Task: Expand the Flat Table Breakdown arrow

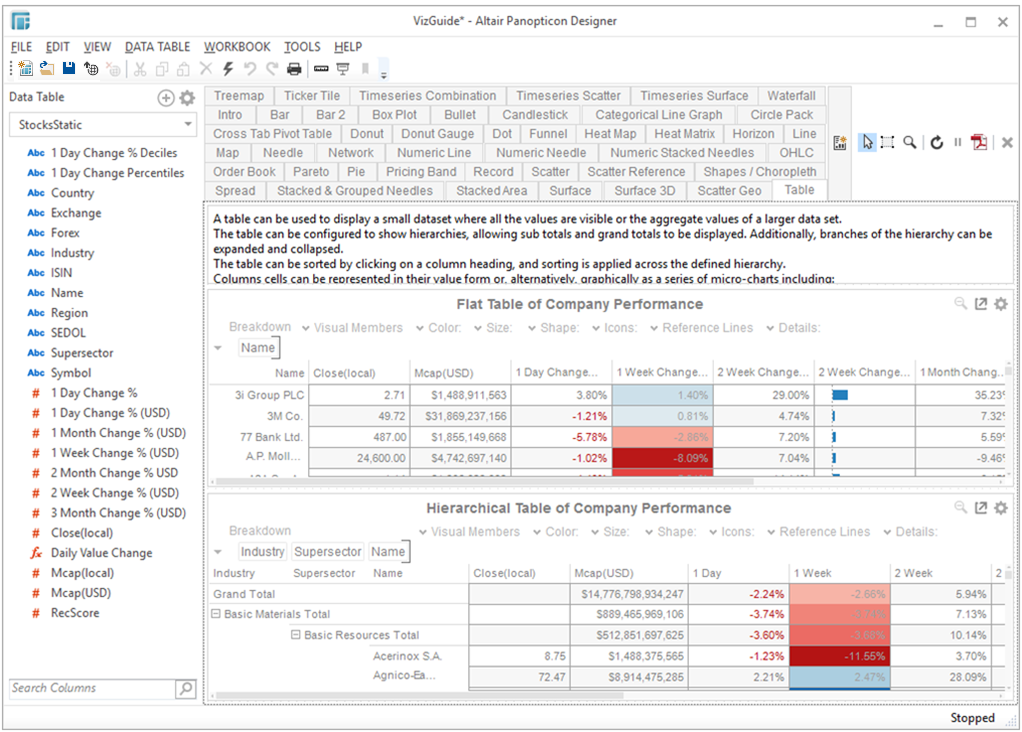Action: 218,348
